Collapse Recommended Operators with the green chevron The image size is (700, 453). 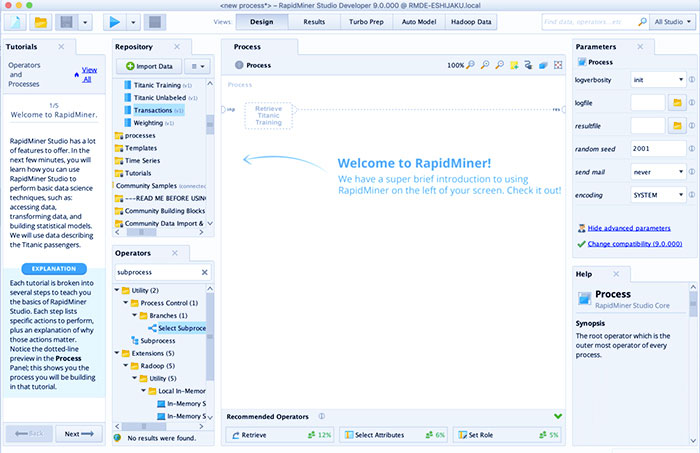pyautogui.click(x=558, y=416)
